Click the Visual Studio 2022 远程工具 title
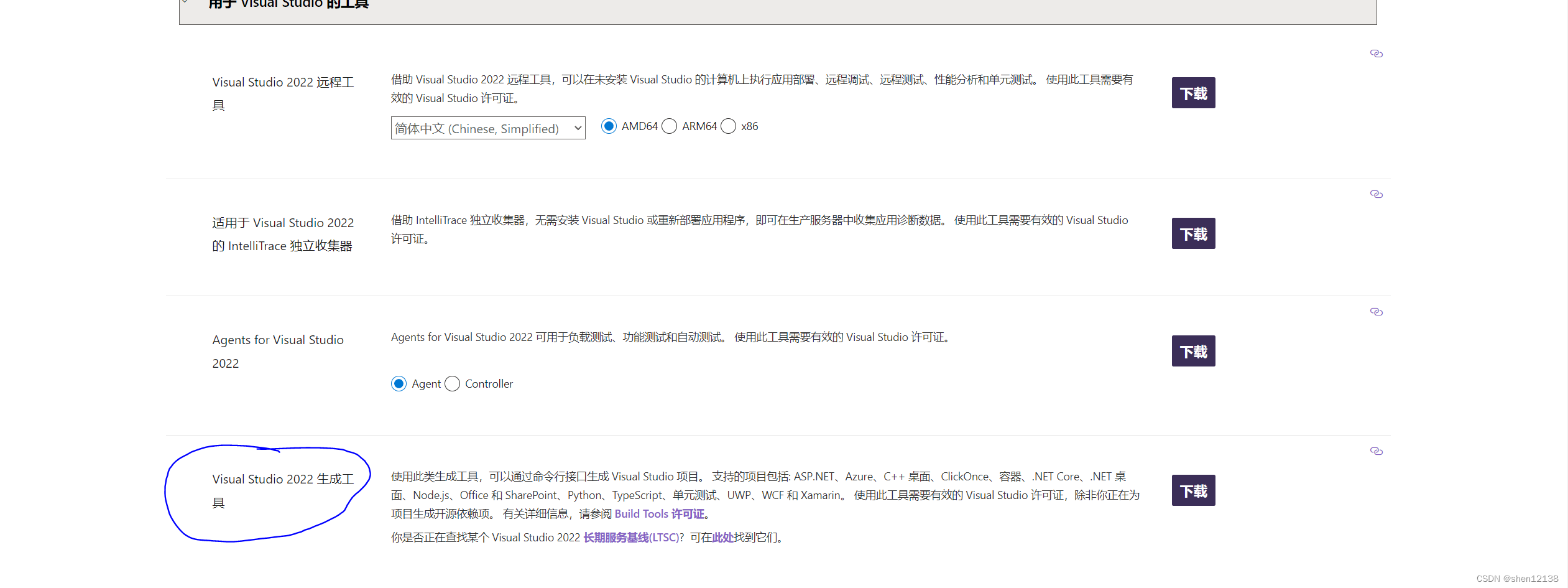The height and width of the screenshot is (588, 1568). pos(283,93)
